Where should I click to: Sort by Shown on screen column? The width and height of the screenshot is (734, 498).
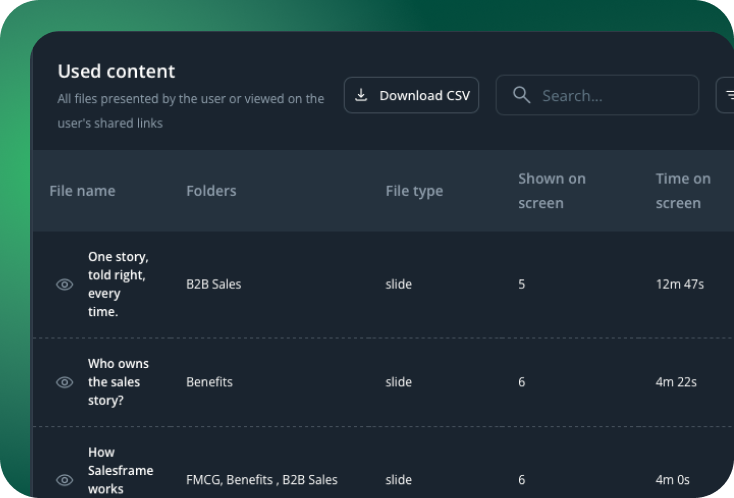click(x=552, y=191)
